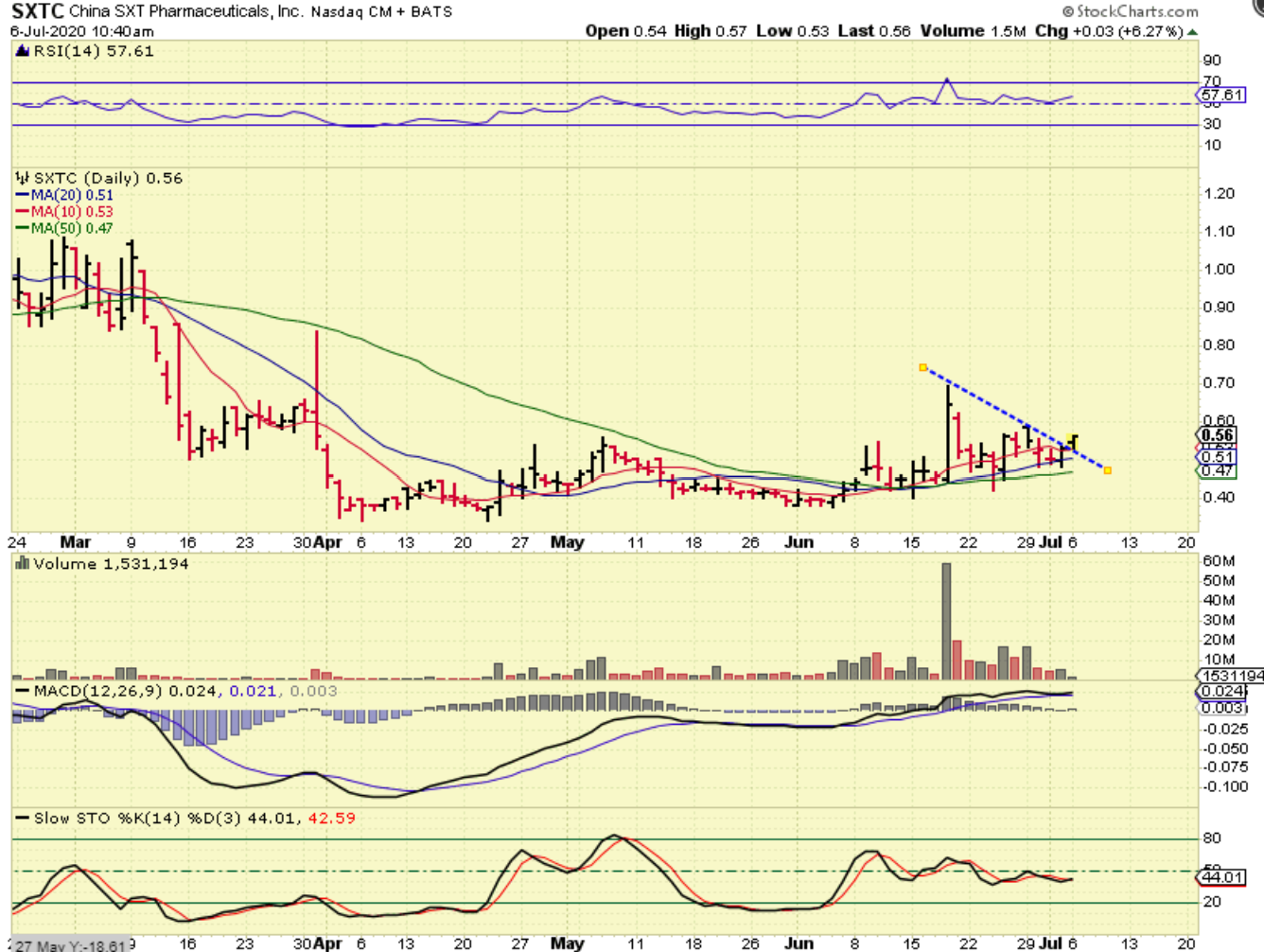Click the Slow STO %K(14) %D(3) label
Screen dimensions: 1264x952
tap(137, 818)
